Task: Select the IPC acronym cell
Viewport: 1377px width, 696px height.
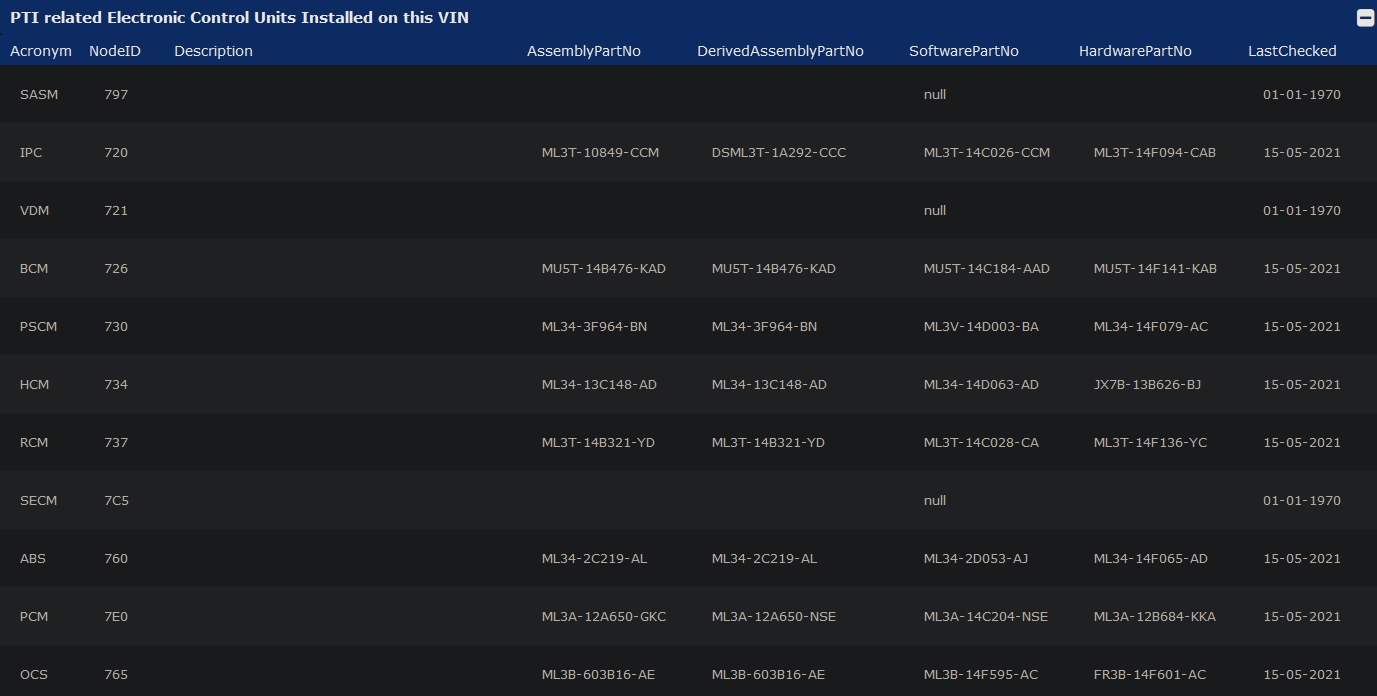Action: pyautogui.click(x=31, y=153)
